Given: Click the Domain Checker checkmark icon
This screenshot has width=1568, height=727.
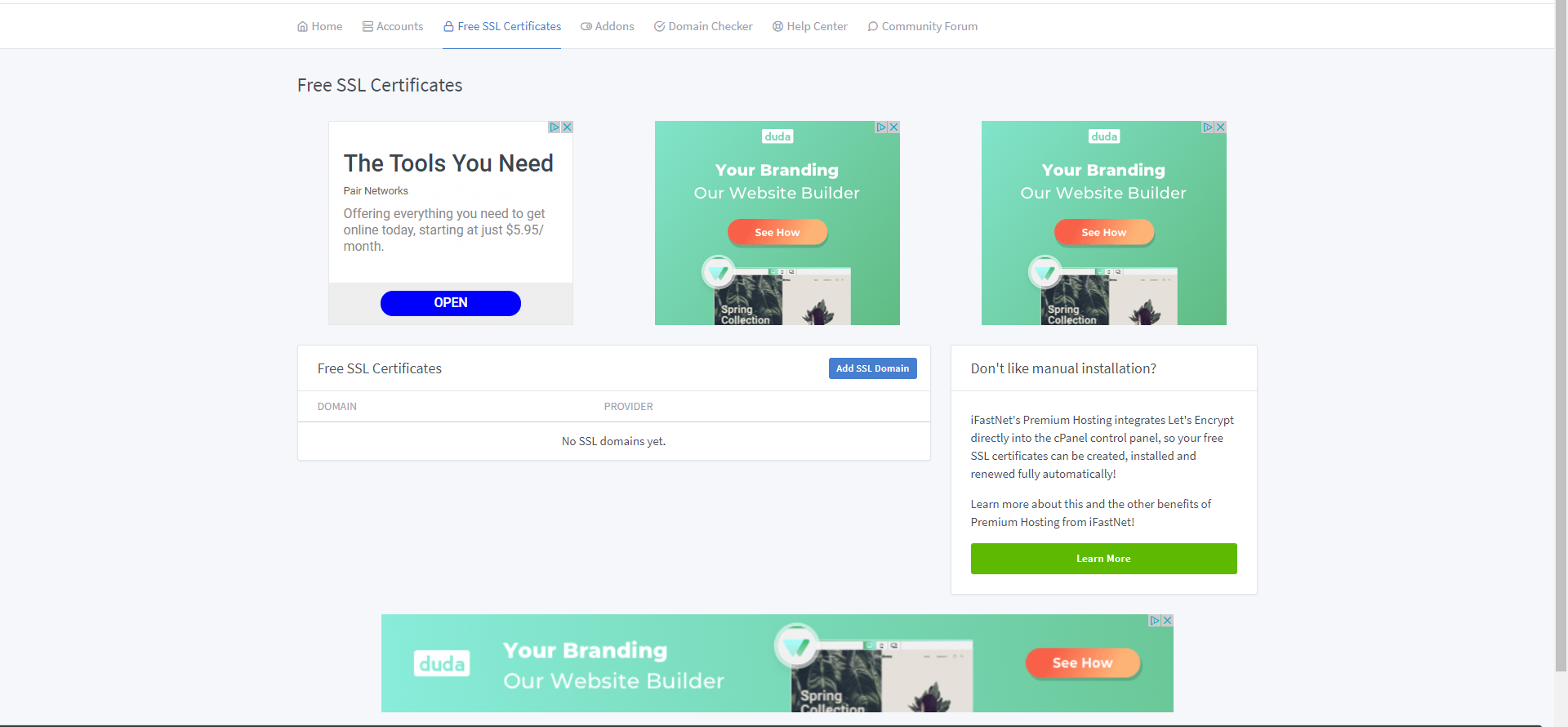Looking at the screenshot, I should (x=659, y=26).
